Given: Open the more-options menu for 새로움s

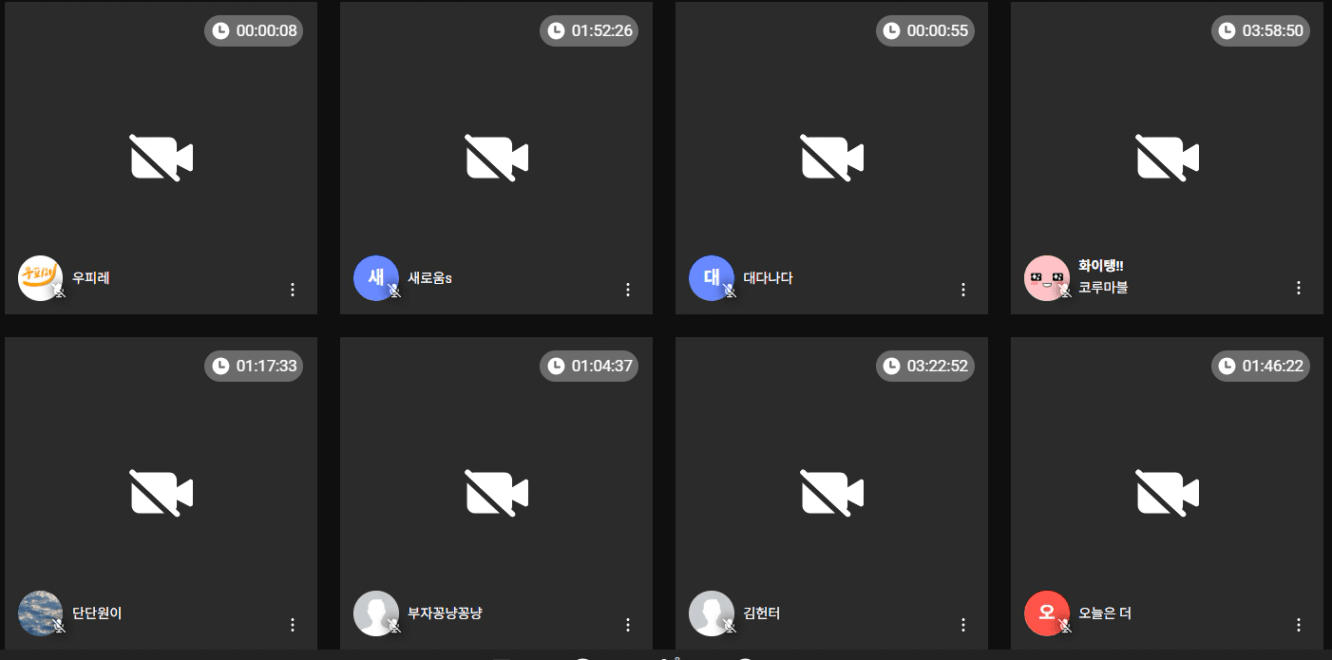Looking at the screenshot, I should coord(628,289).
